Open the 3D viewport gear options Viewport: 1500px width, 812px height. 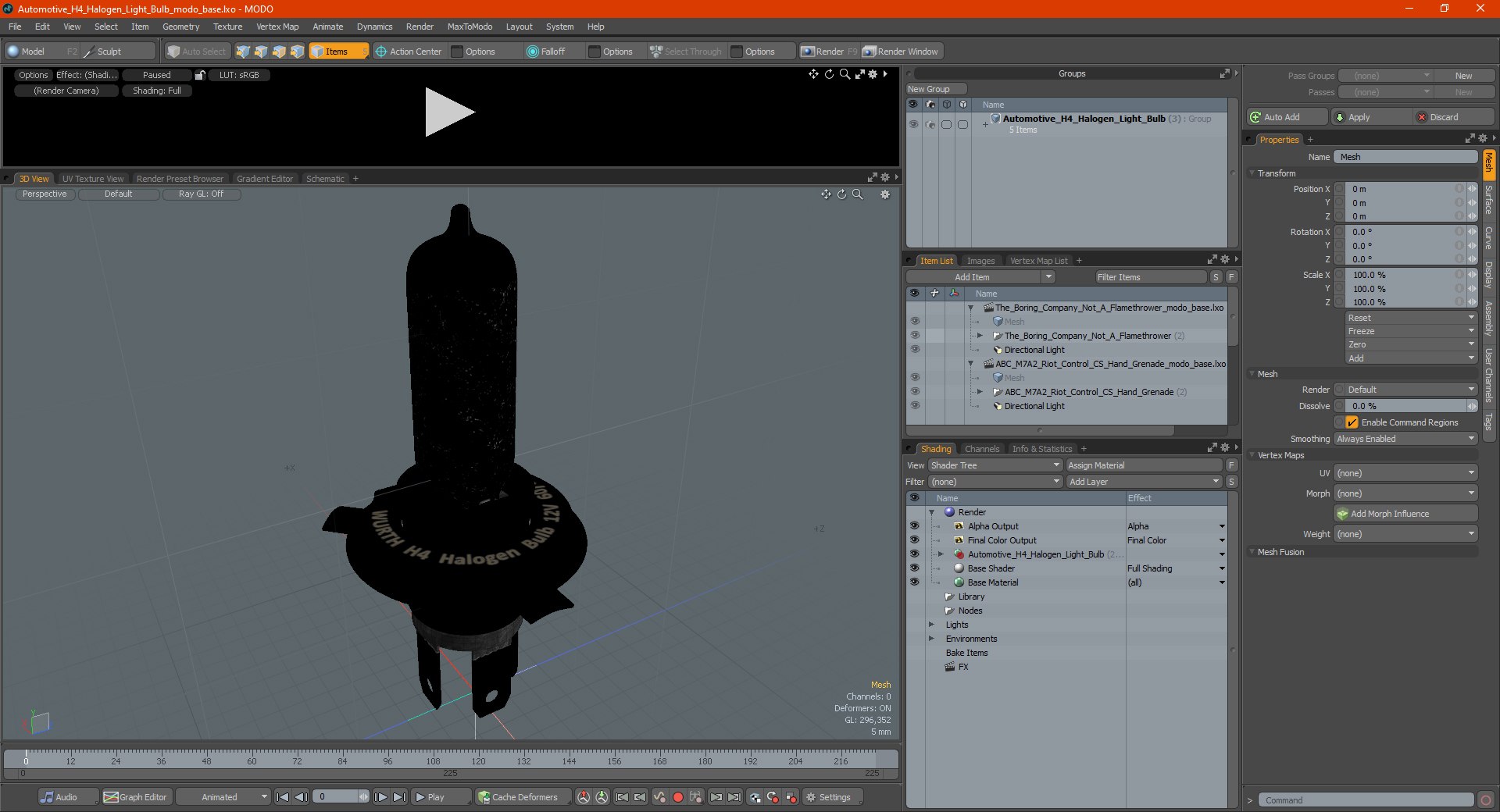885,194
